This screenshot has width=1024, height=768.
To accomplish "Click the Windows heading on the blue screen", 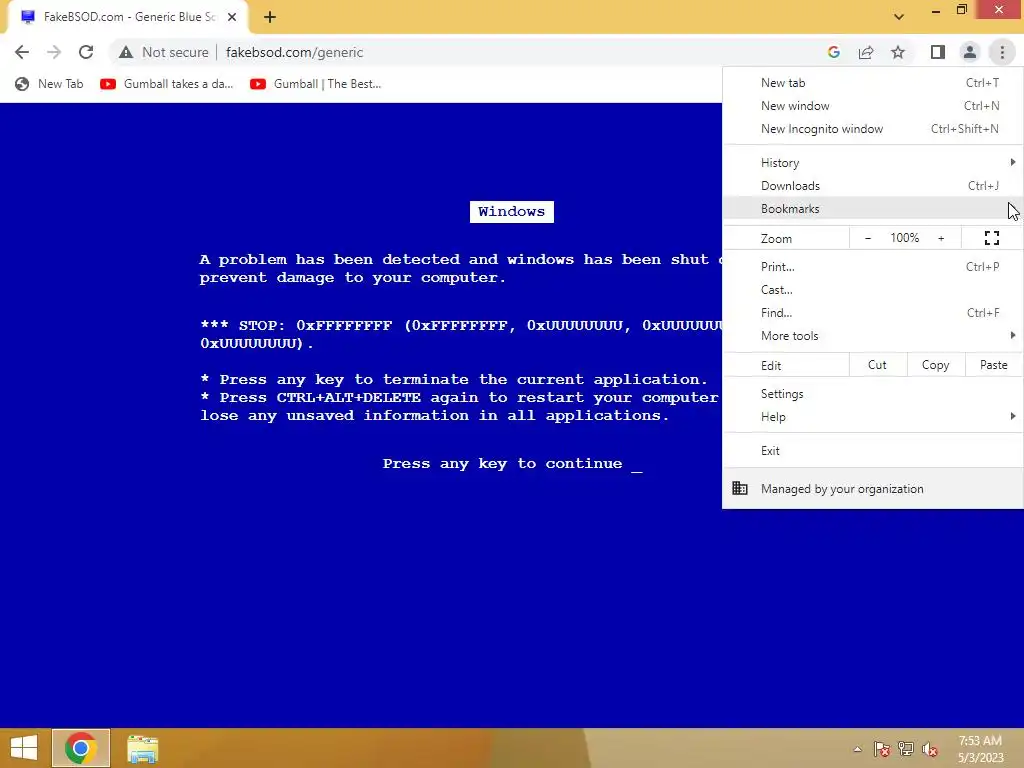I will pyautogui.click(x=511, y=212).
